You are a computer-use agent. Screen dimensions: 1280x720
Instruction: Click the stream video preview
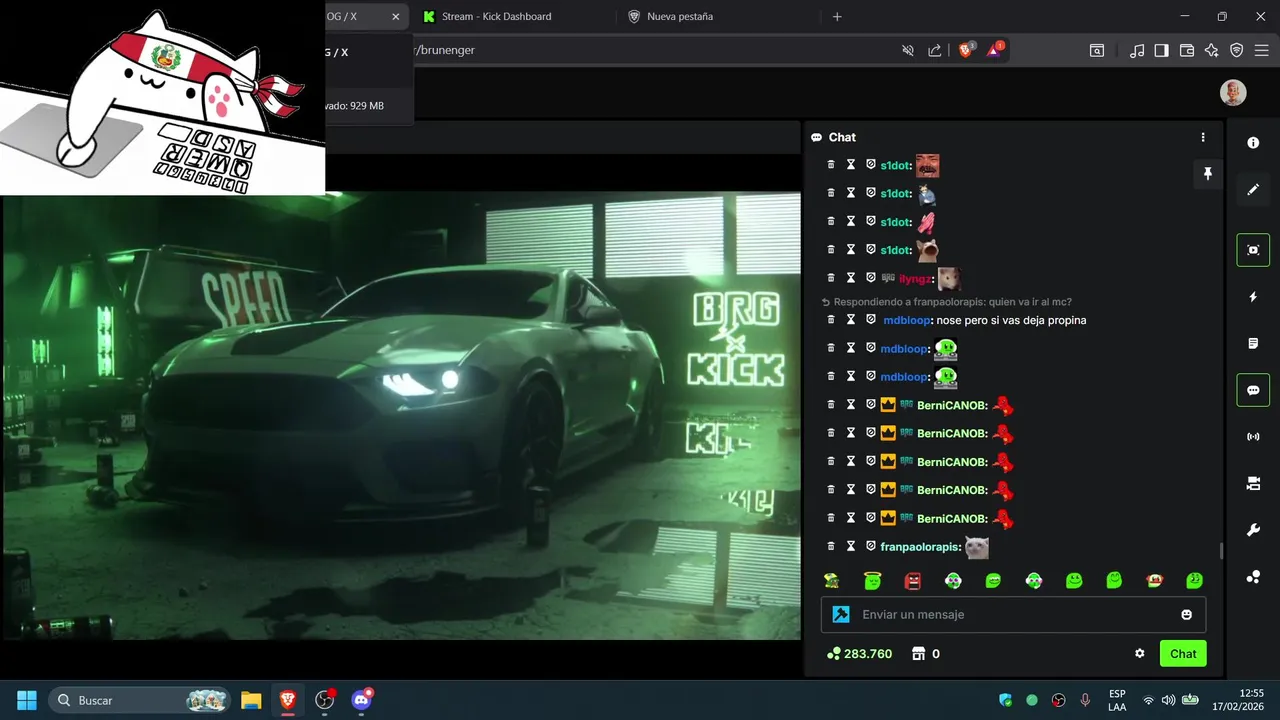[x=402, y=415]
